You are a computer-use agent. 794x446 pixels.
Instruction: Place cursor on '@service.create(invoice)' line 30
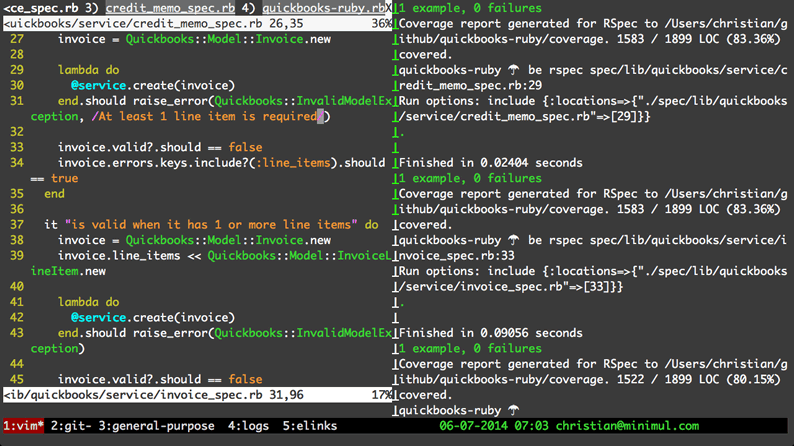pyautogui.click(x=153, y=86)
